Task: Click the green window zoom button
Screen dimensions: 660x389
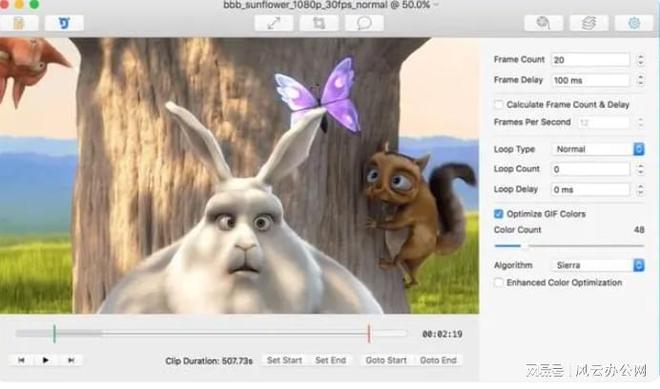Action: (x=34, y=4)
